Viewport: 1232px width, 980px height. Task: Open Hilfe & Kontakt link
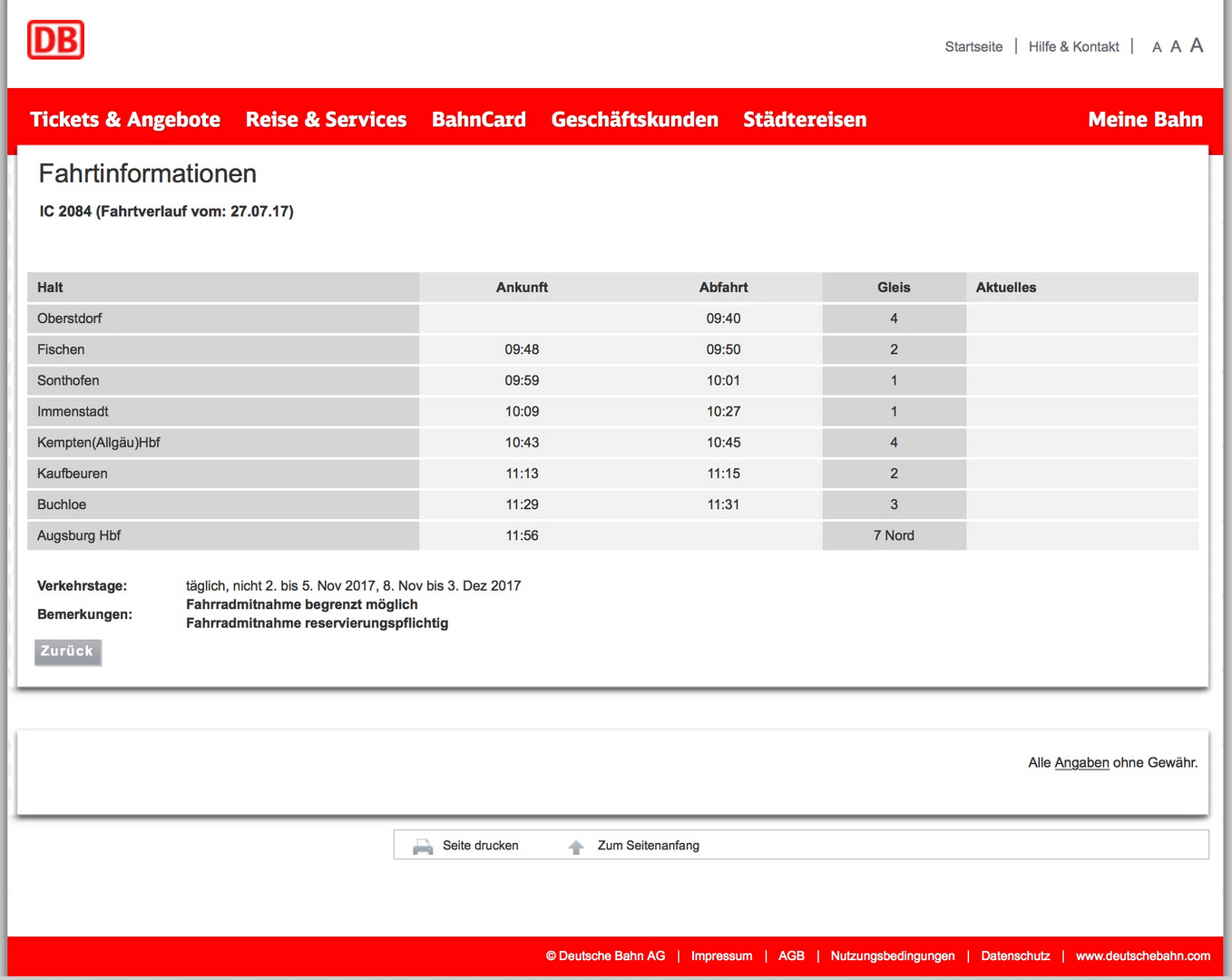[x=1074, y=47]
